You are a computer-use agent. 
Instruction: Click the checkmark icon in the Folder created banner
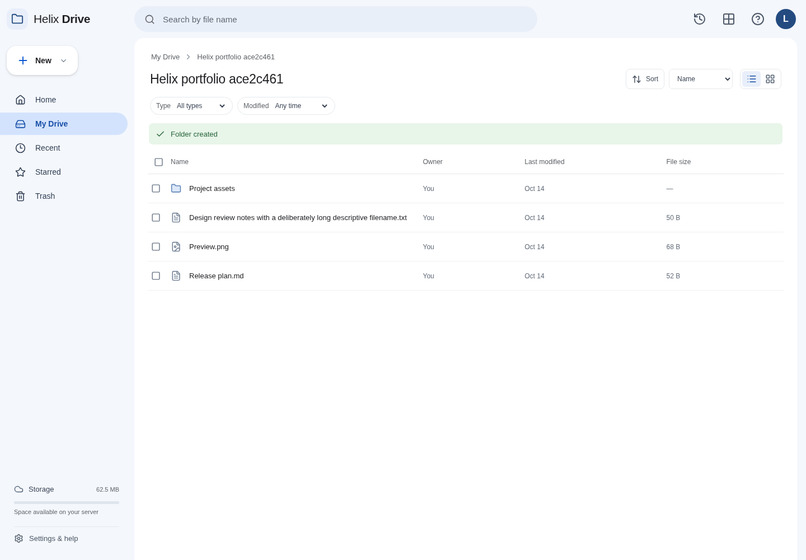click(160, 134)
